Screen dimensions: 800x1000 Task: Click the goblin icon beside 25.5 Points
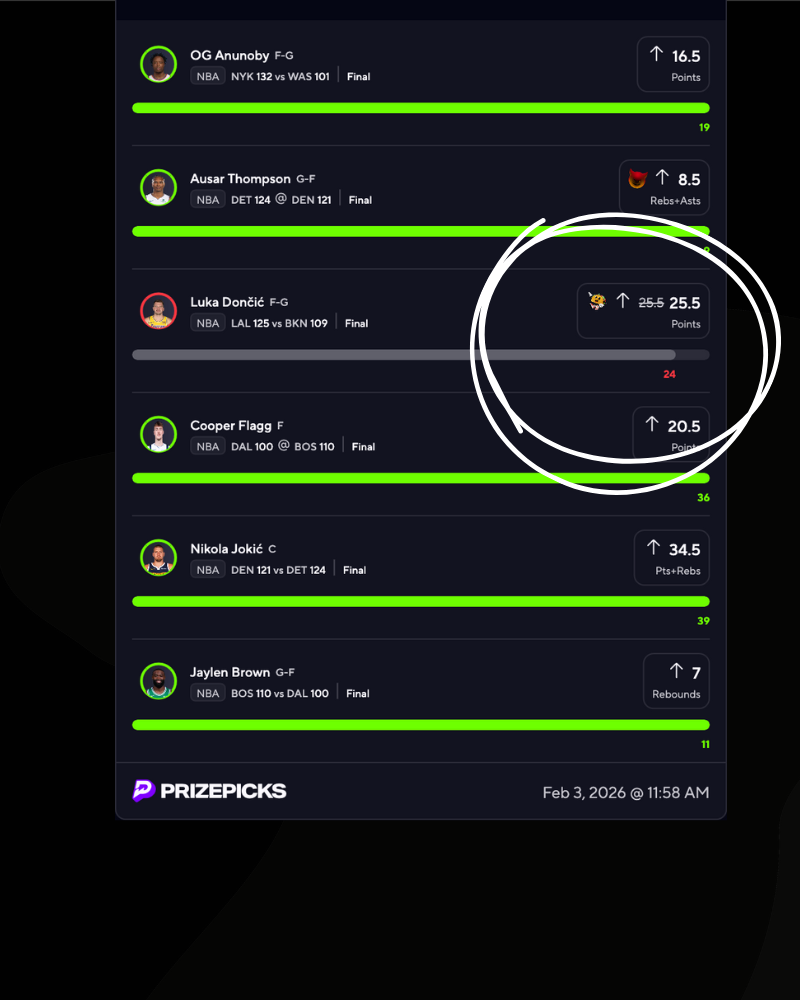[x=596, y=301]
